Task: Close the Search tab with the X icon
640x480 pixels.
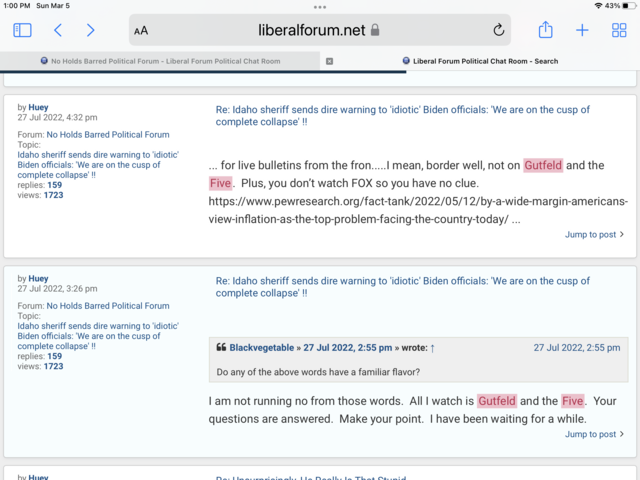Action: 329,61
